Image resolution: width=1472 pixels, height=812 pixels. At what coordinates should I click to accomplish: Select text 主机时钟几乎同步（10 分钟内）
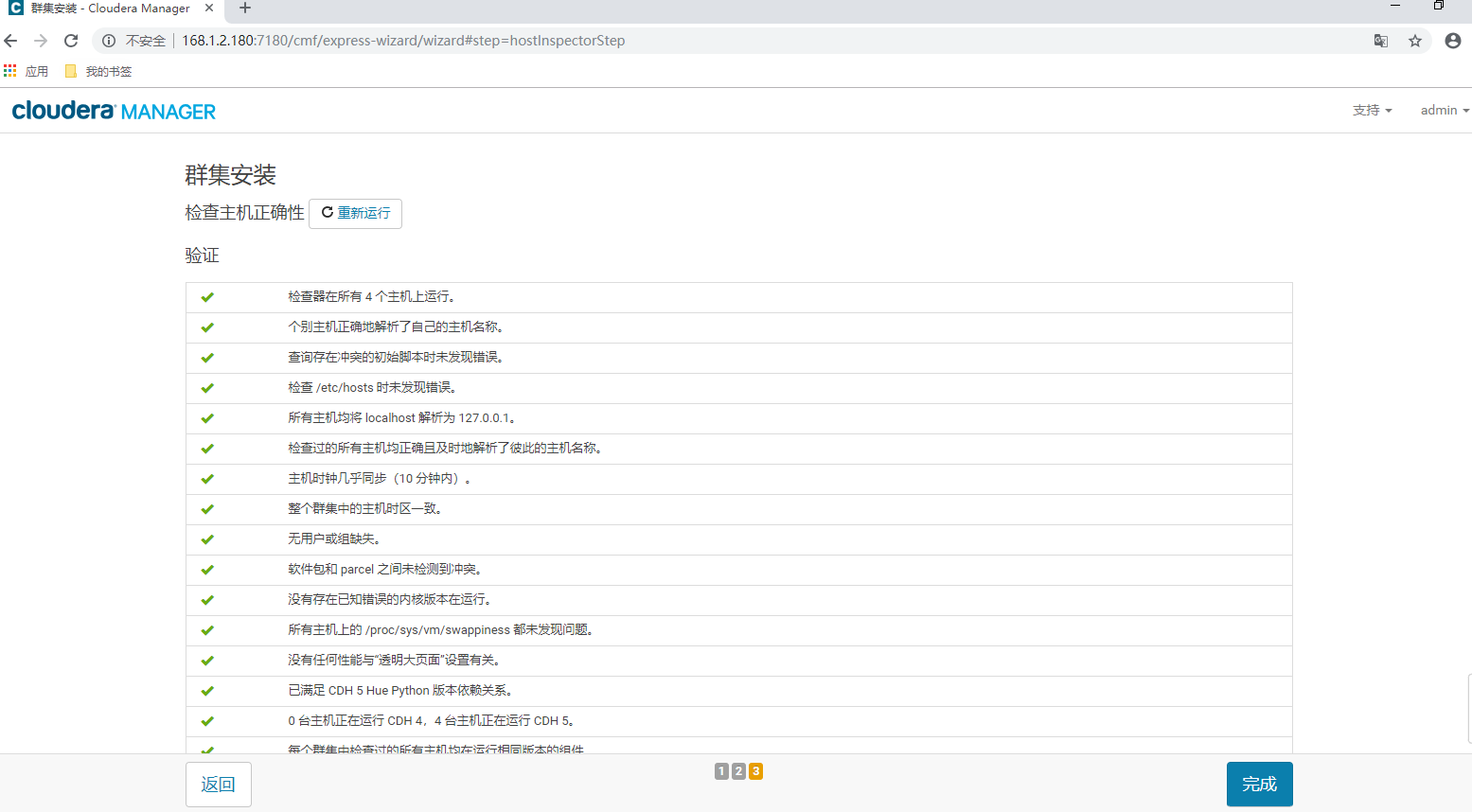[x=380, y=479]
